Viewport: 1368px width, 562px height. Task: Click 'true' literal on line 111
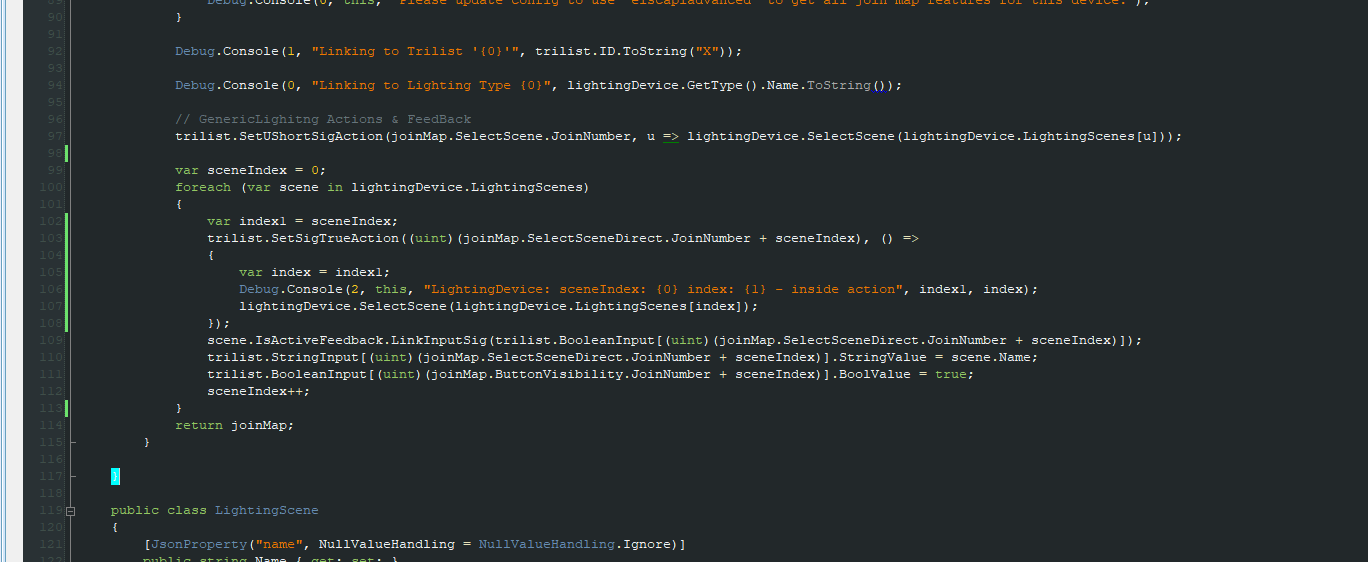(951, 374)
